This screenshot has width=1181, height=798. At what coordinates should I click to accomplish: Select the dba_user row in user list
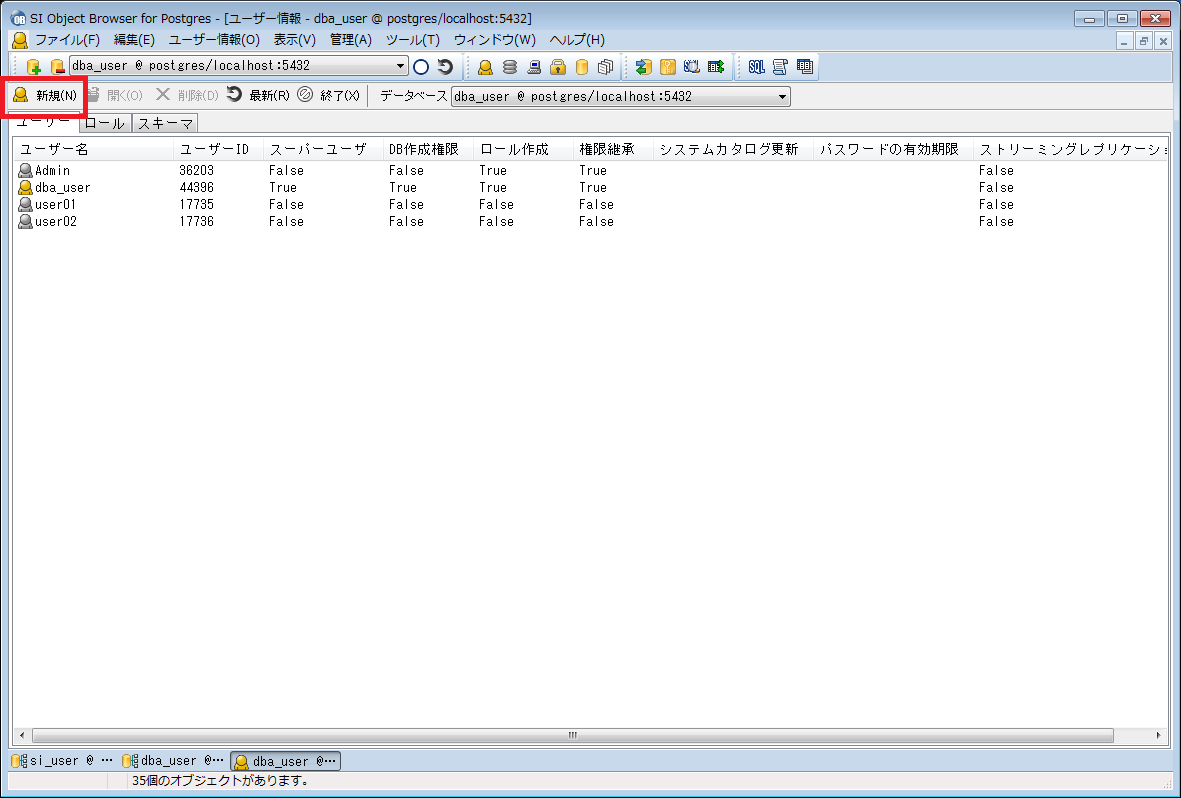pyautogui.click(x=62, y=188)
